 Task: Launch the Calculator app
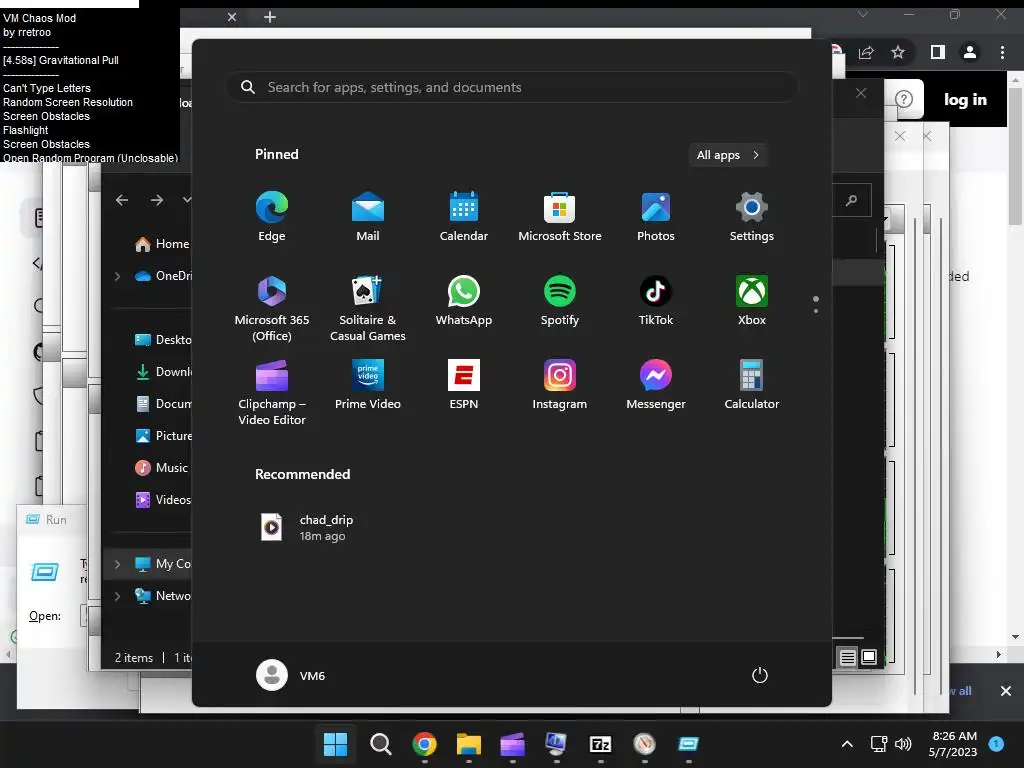tap(752, 385)
